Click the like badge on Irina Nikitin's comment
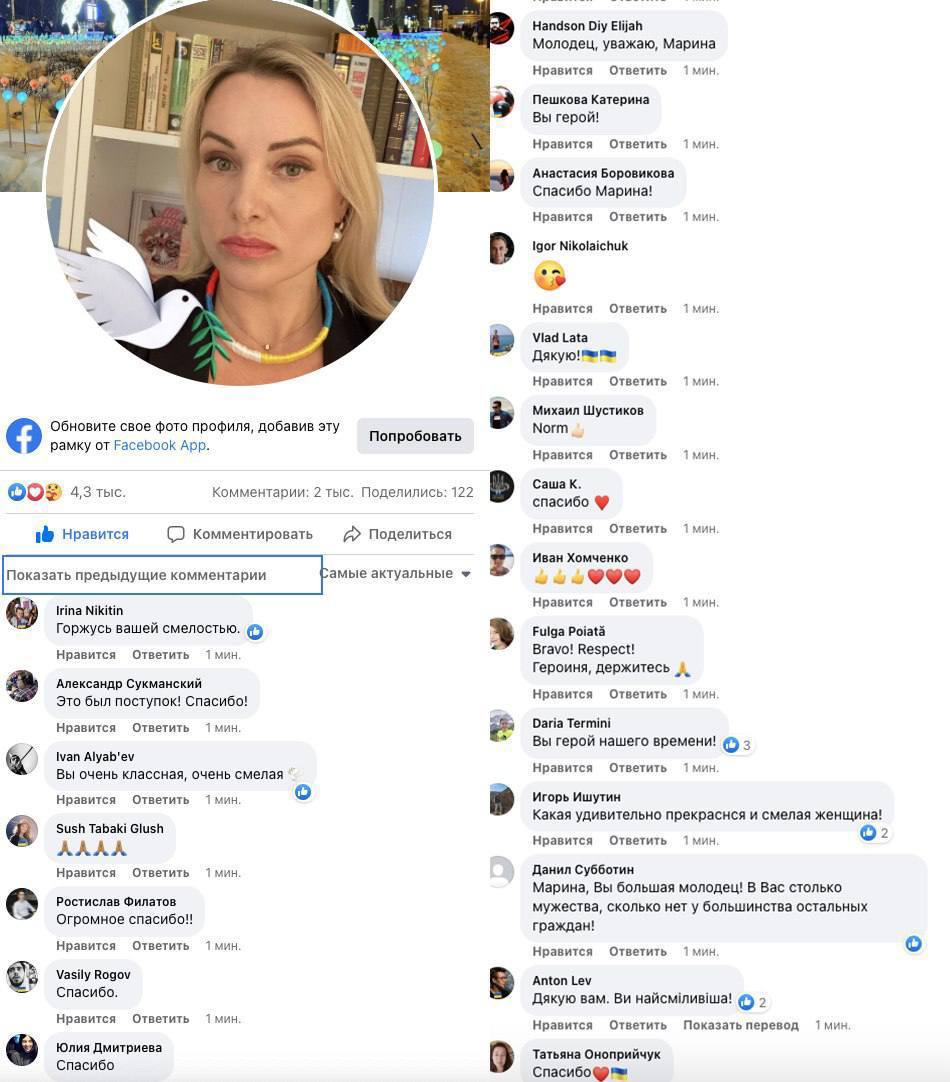Viewport: 950px width, 1082px height. (x=255, y=631)
